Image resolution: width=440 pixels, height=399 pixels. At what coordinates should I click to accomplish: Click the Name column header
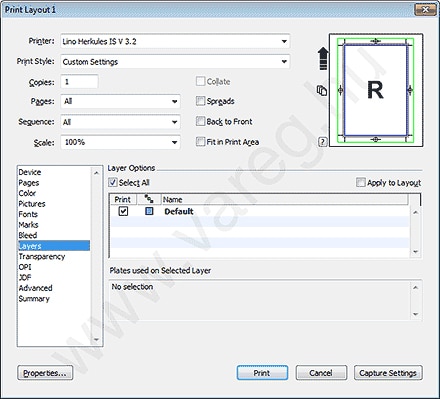285,199
